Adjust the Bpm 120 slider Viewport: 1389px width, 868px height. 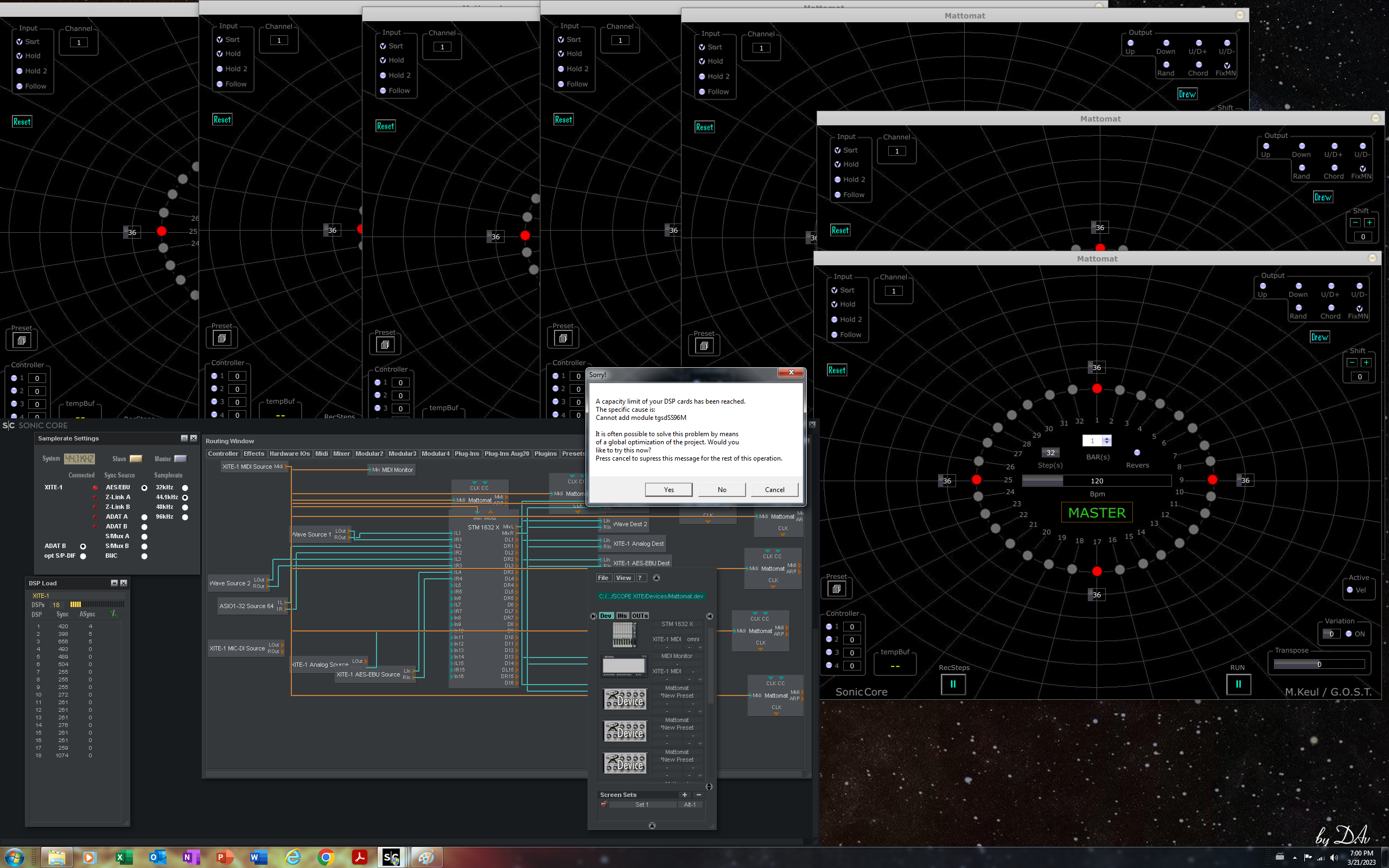(x=1096, y=481)
